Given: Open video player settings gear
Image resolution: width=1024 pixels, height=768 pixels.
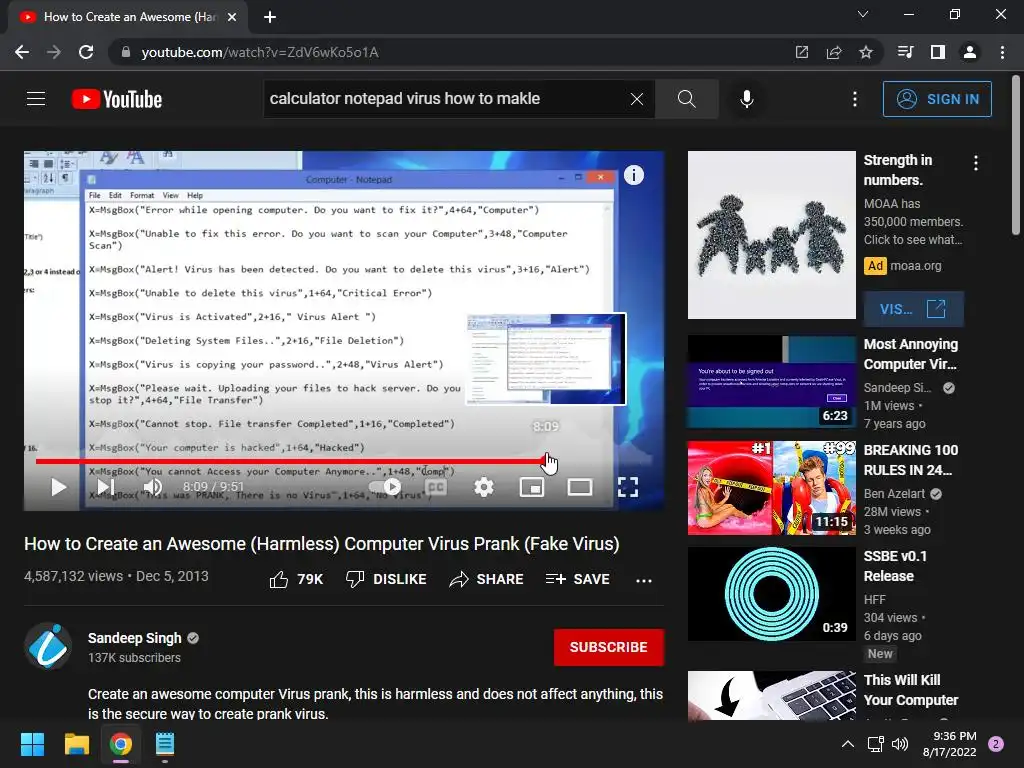Looking at the screenshot, I should click(x=484, y=487).
